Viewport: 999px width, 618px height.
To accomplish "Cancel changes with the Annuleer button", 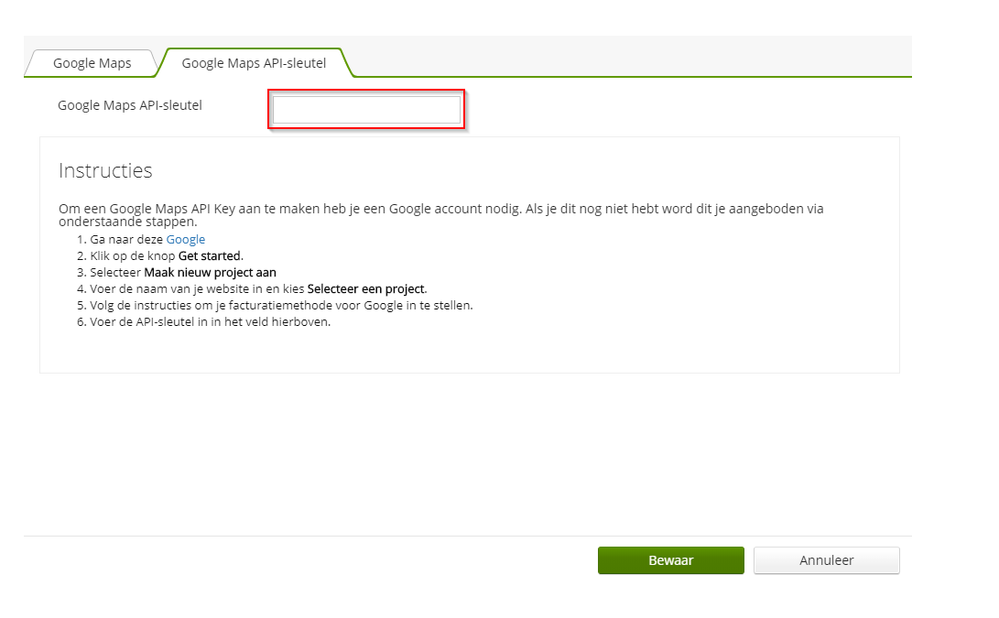I will 826,560.
